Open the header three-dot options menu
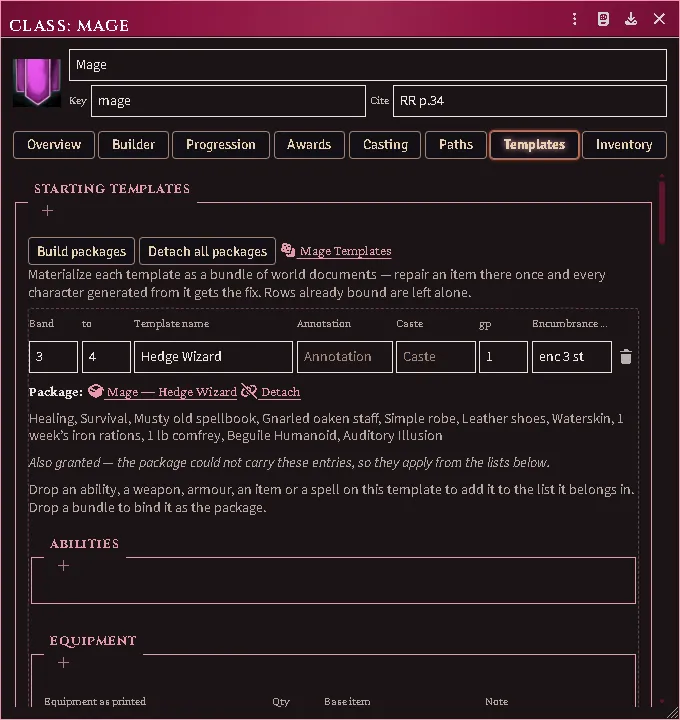 point(574,19)
